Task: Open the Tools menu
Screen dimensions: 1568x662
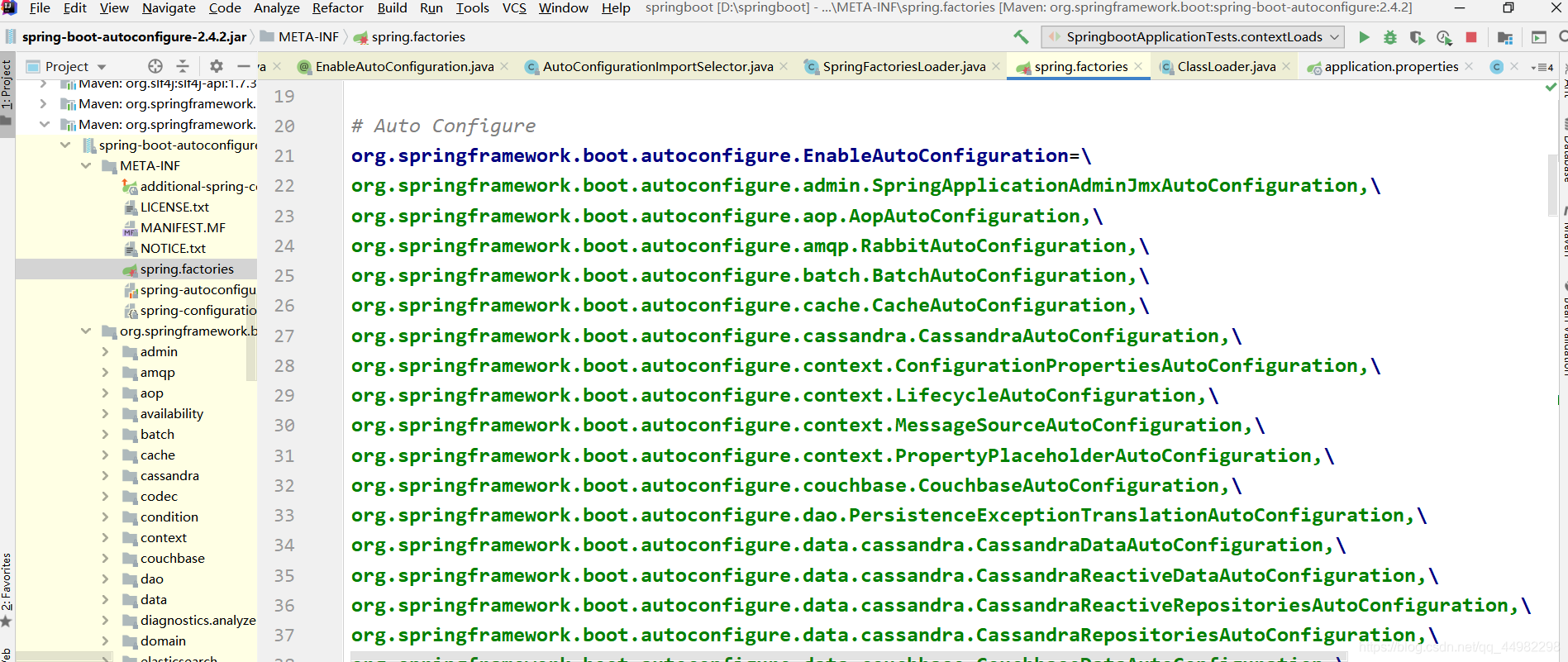Action: point(473,8)
